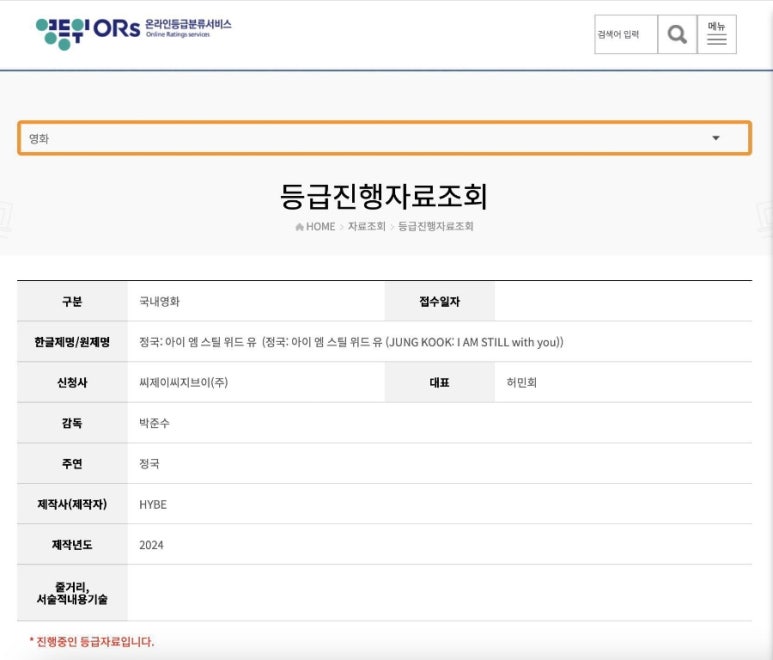The width and height of the screenshot is (773, 660).
Task: Click the 감독 header cell
Action: click(72, 423)
